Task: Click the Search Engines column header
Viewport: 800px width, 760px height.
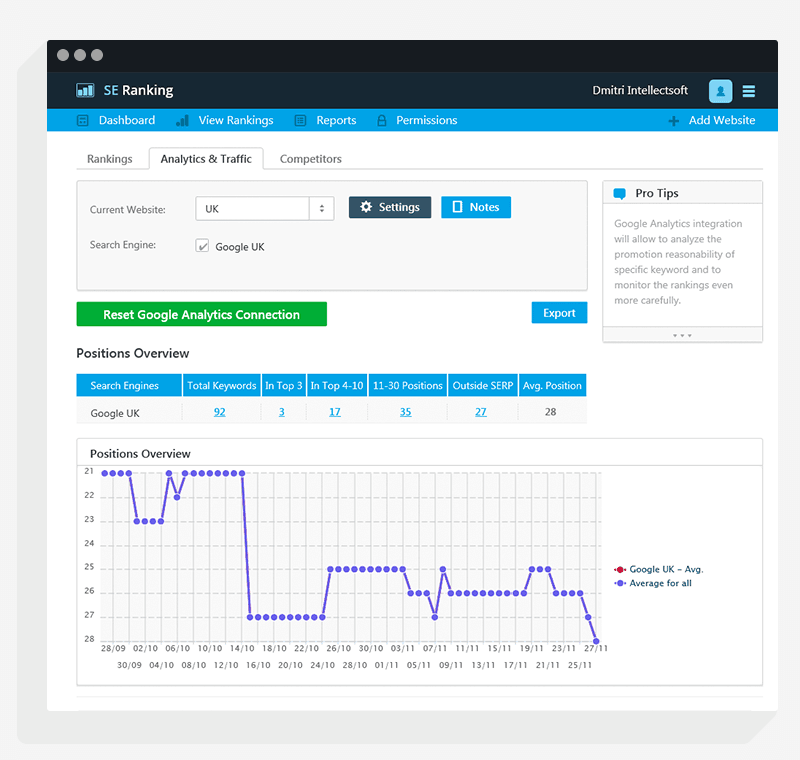Action: pyautogui.click(x=129, y=385)
